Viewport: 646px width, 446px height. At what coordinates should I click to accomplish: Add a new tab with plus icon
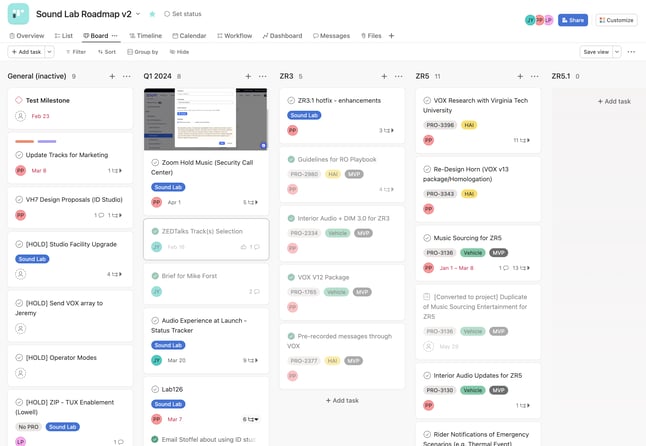391,36
